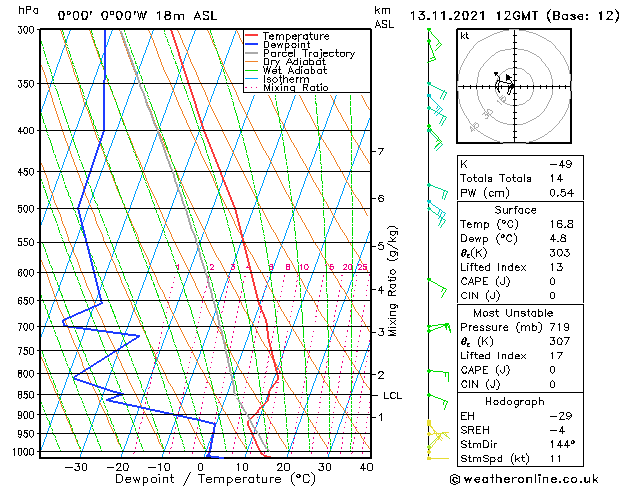
Task: Click the date header '13.11.2021 12GMT (Base: 12)'
Action: tap(514, 16)
